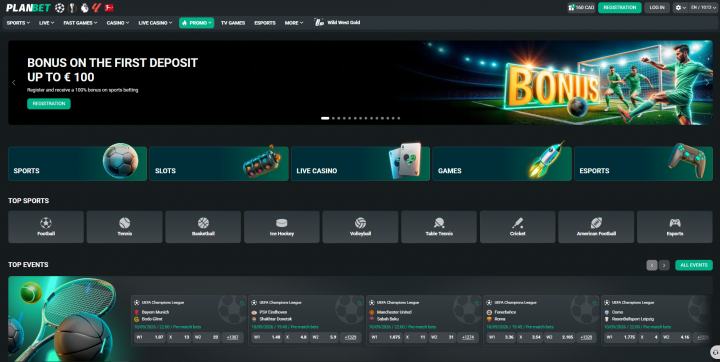Go to previous top events page
Screen dimensions: 720x362
point(652,265)
